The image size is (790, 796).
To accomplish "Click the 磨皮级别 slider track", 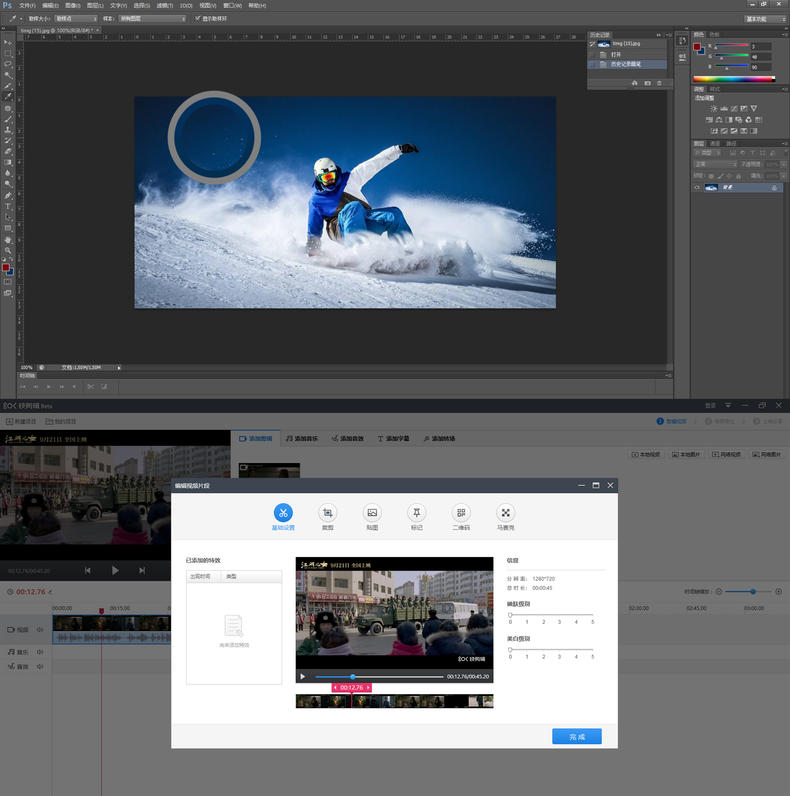I will coord(550,615).
